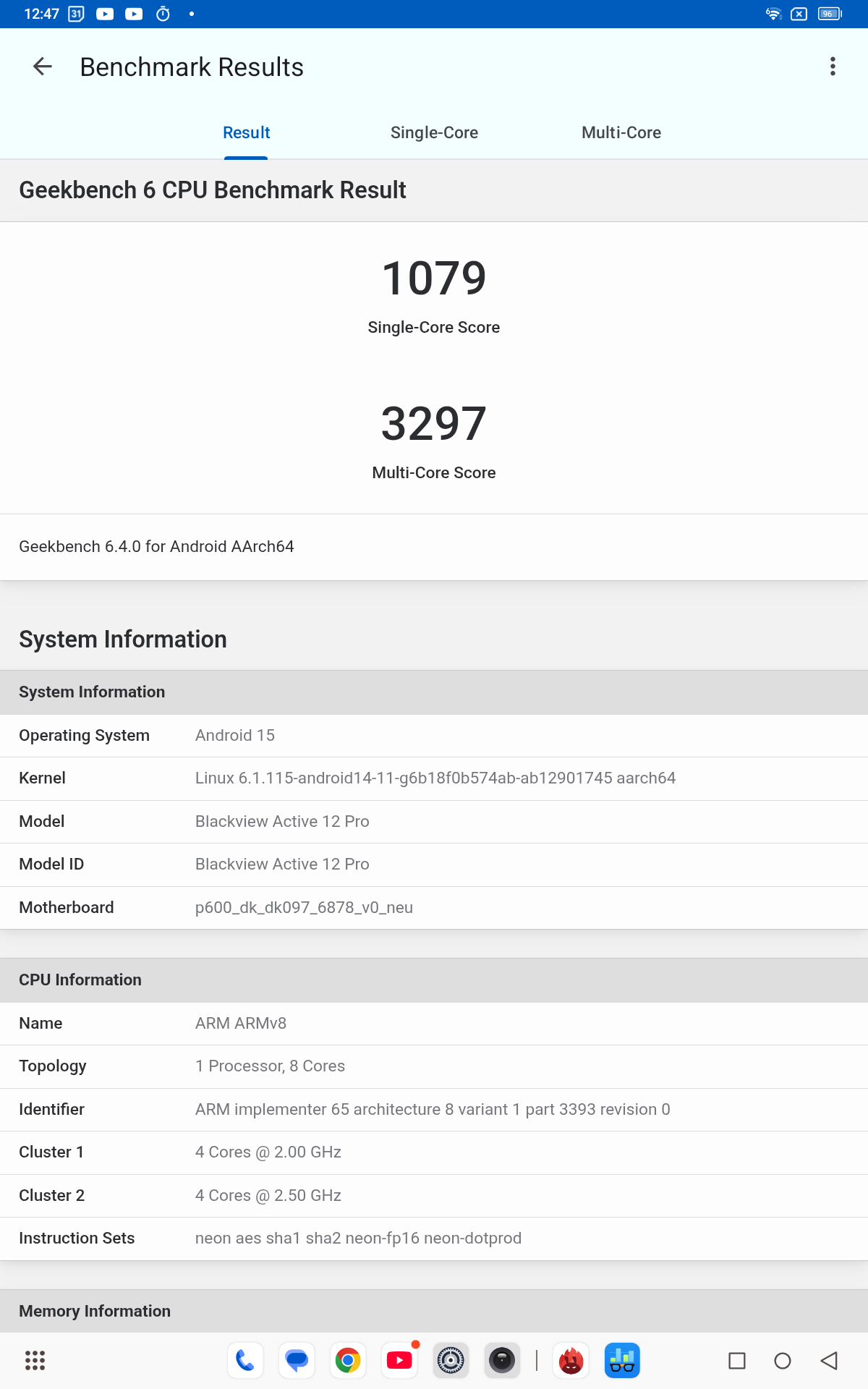
Task: Tap the Android 15 operating system value
Action: (x=235, y=735)
